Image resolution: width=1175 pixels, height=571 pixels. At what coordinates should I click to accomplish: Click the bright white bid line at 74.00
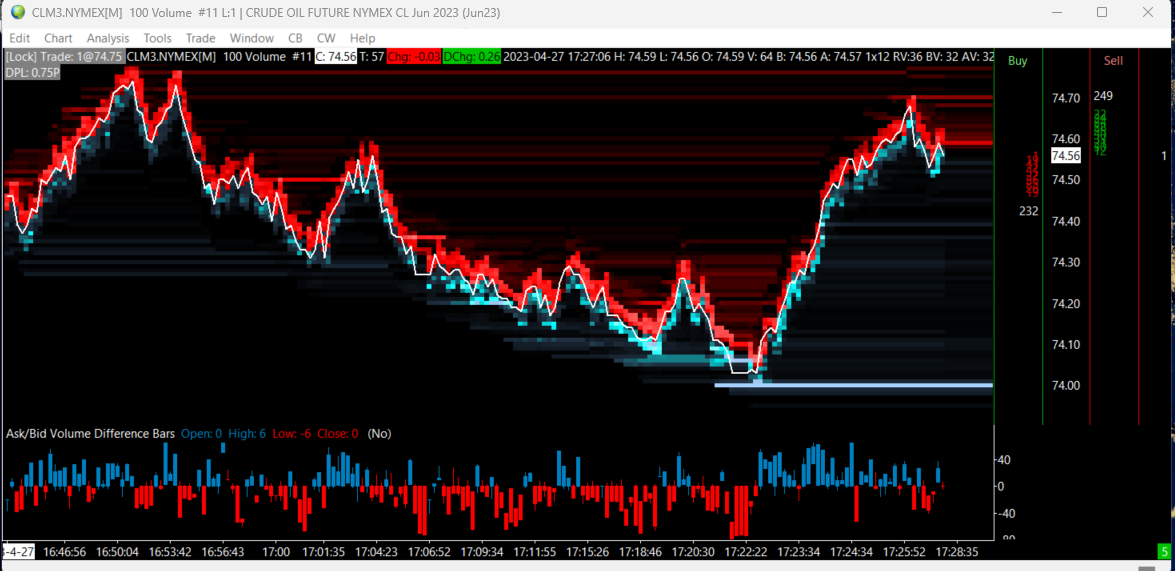point(854,385)
